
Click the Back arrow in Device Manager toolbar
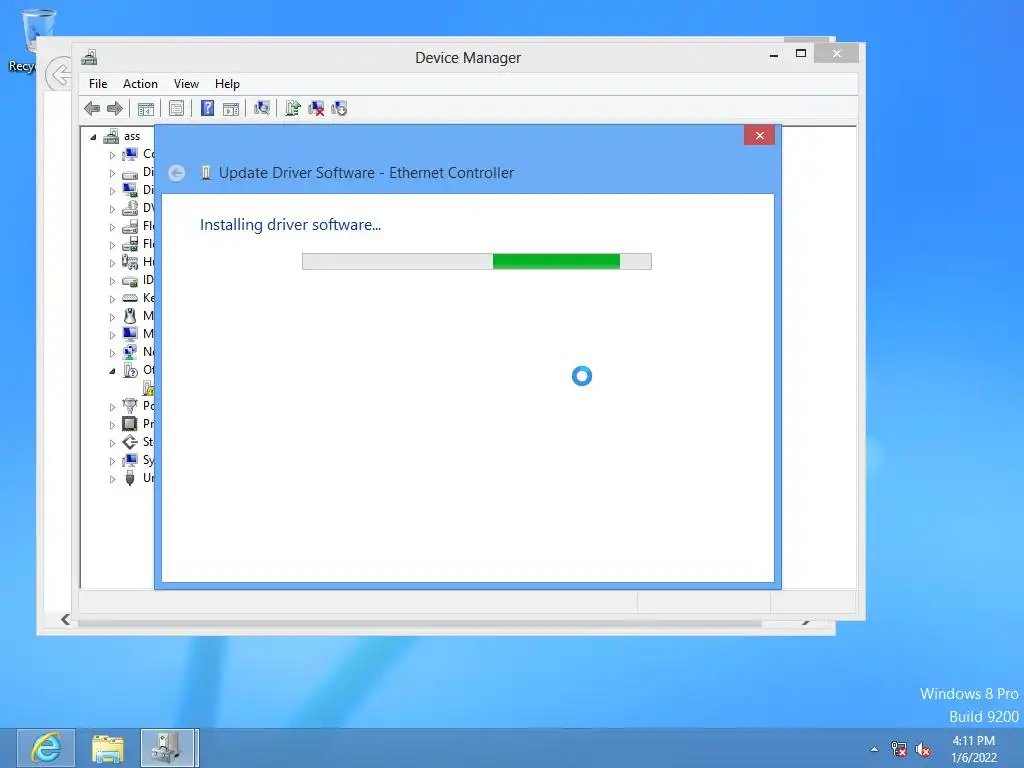(92, 108)
